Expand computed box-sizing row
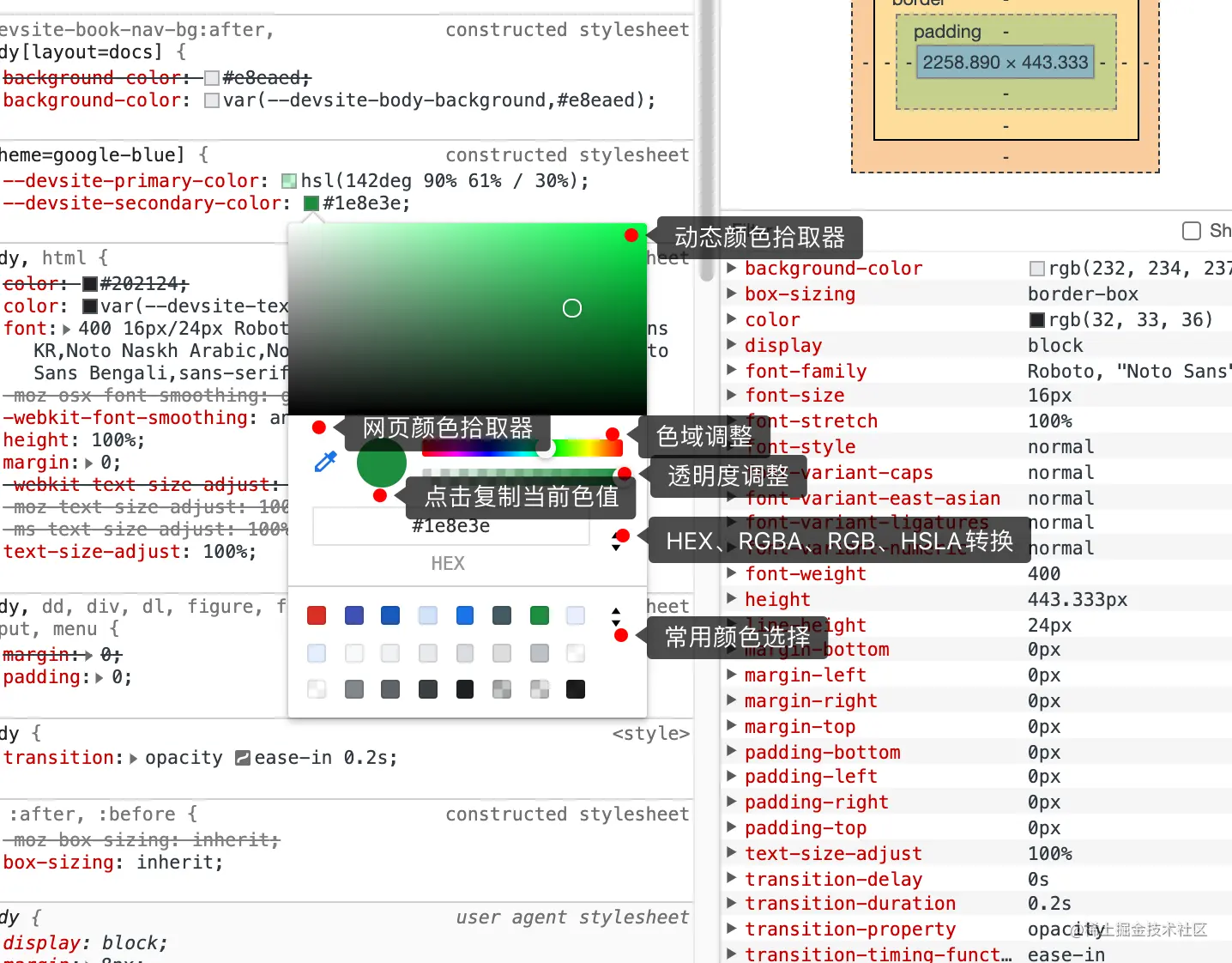Viewport: 1232px width, 963px height. pos(732,294)
